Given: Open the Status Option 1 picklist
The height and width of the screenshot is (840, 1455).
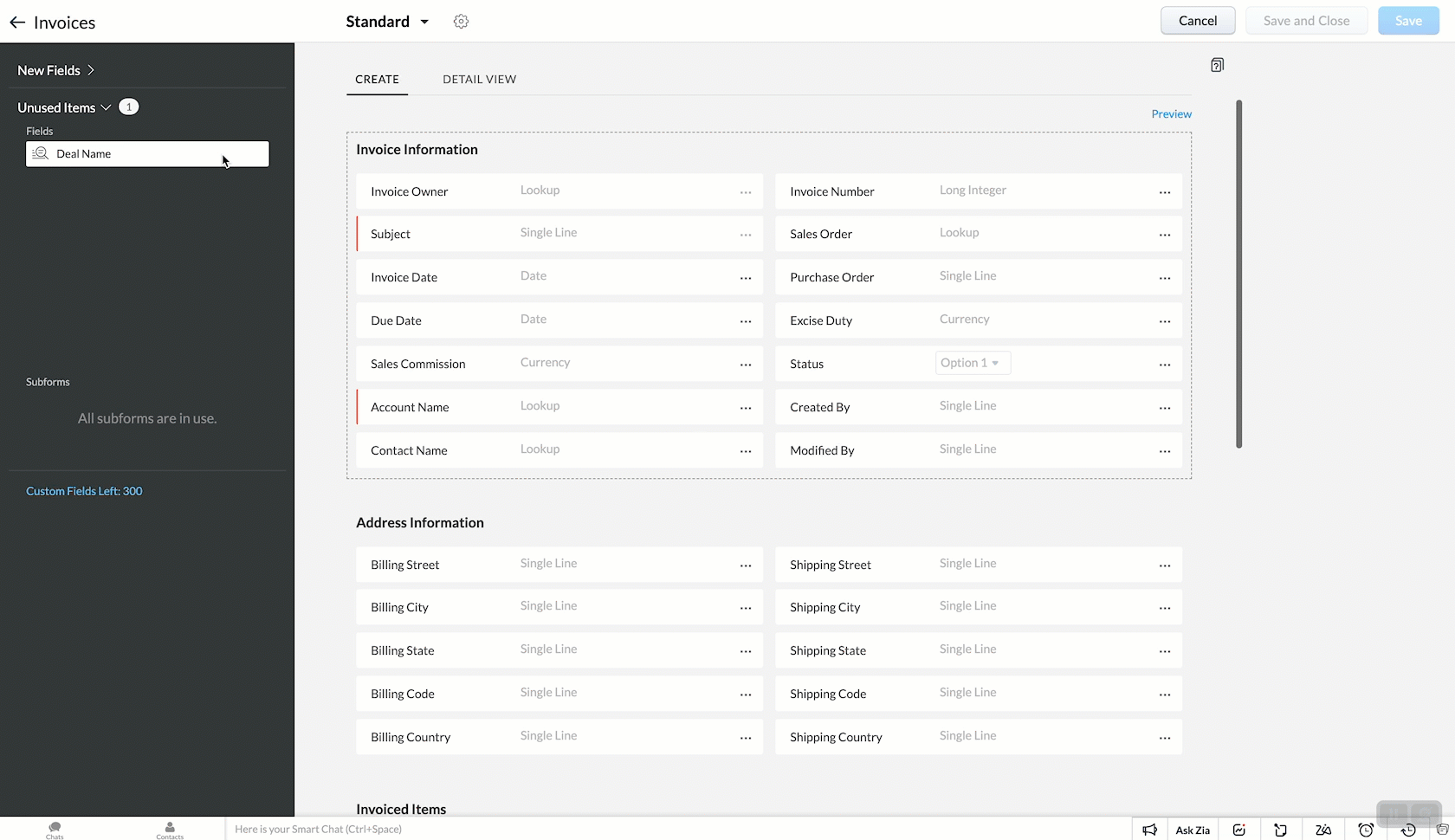Looking at the screenshot, I should tap(973, 363).
